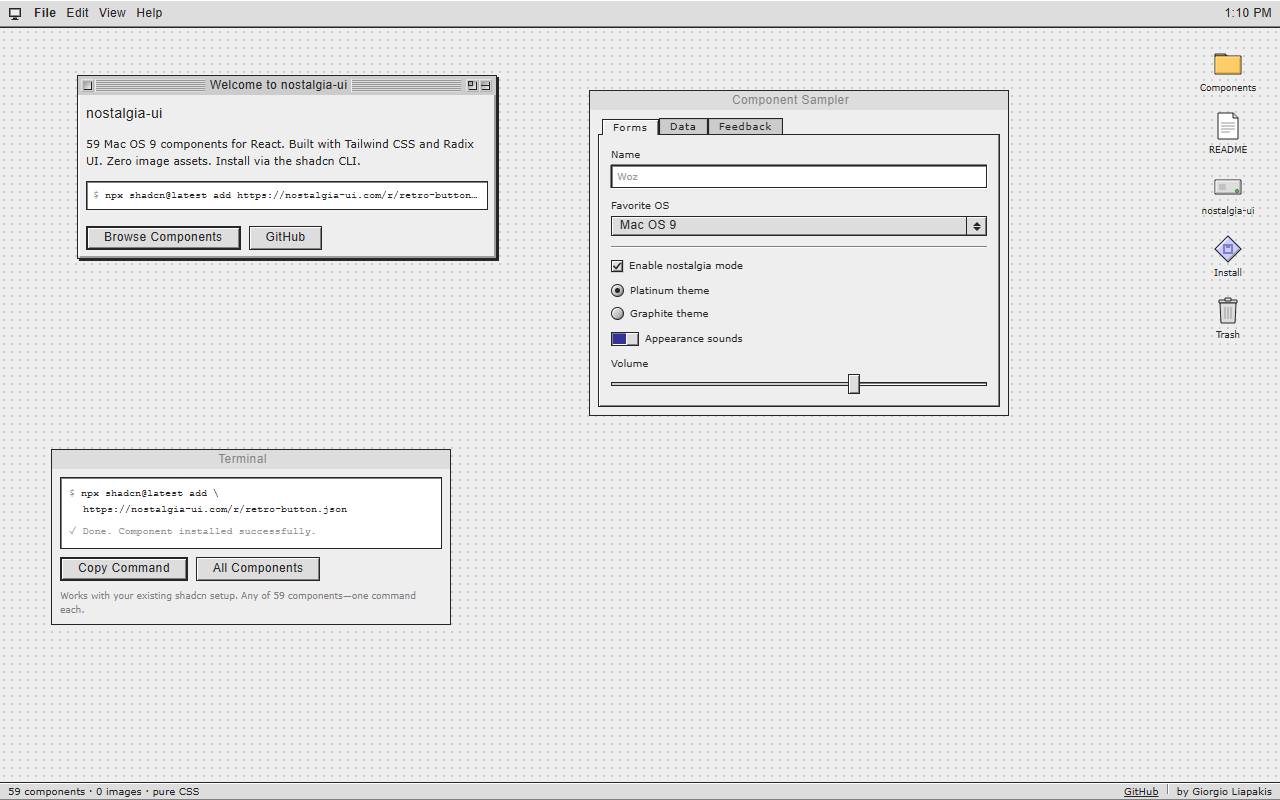The width and height of the screenshot is (1280, 800).
Task: Click the 'nostalgia-ui' heading in the Welcome window
Action: click(x=124, y=113)
